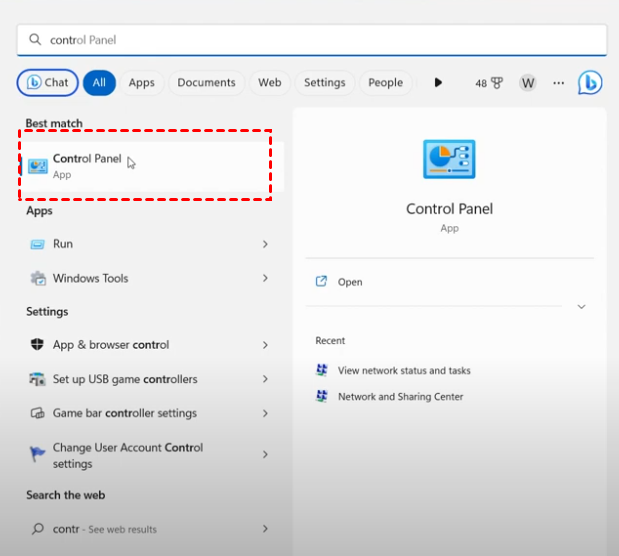Open the Run app result
Screen dimensions: 619x556
(x=152, y=244)
